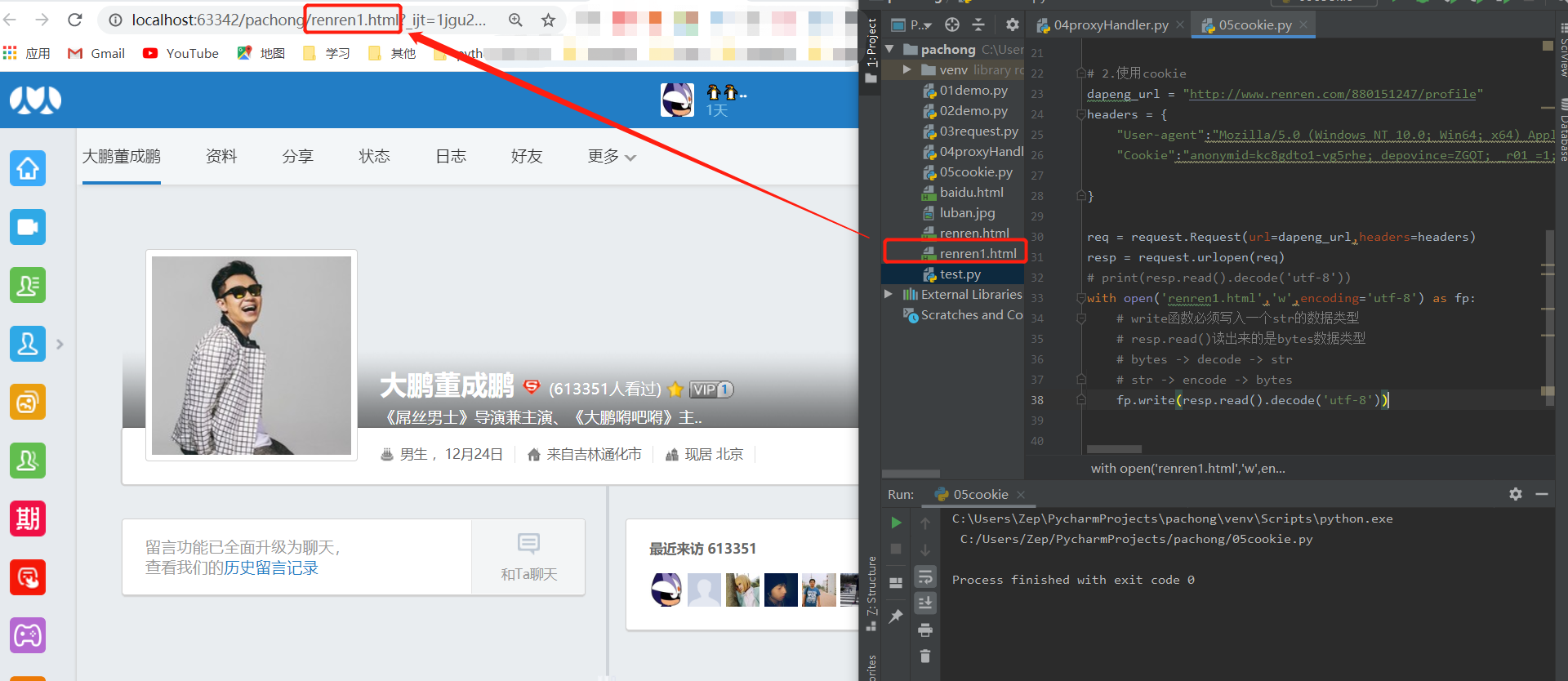1568x681 pixels.
Task: Click the green friends icon in the Renren sidebar
Action: point(28,461)
